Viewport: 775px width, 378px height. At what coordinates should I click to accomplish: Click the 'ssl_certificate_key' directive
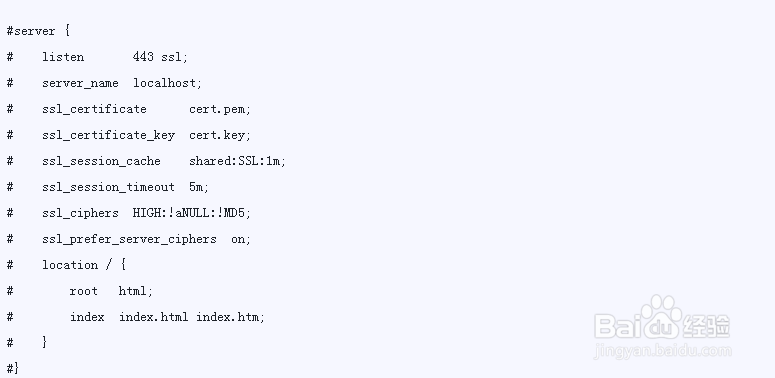click(108, 135)
